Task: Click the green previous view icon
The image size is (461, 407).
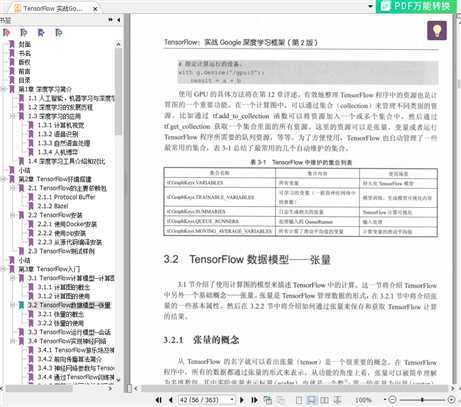Action: [268, 400]
